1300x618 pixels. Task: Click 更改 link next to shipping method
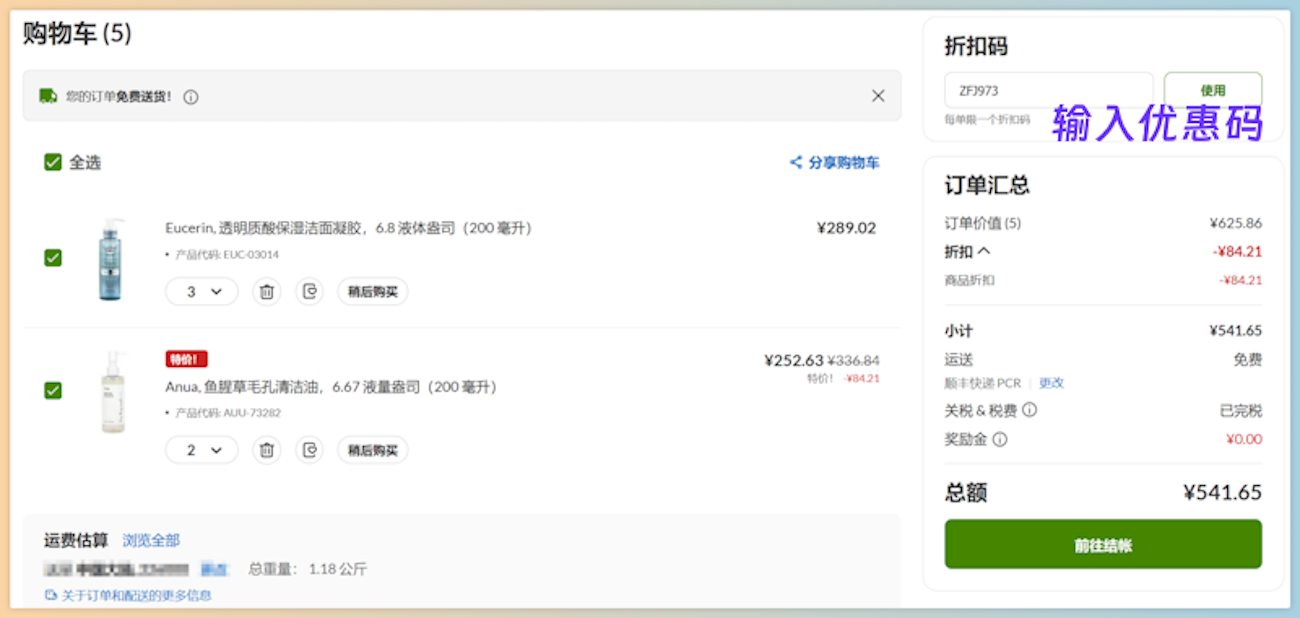1051,383
